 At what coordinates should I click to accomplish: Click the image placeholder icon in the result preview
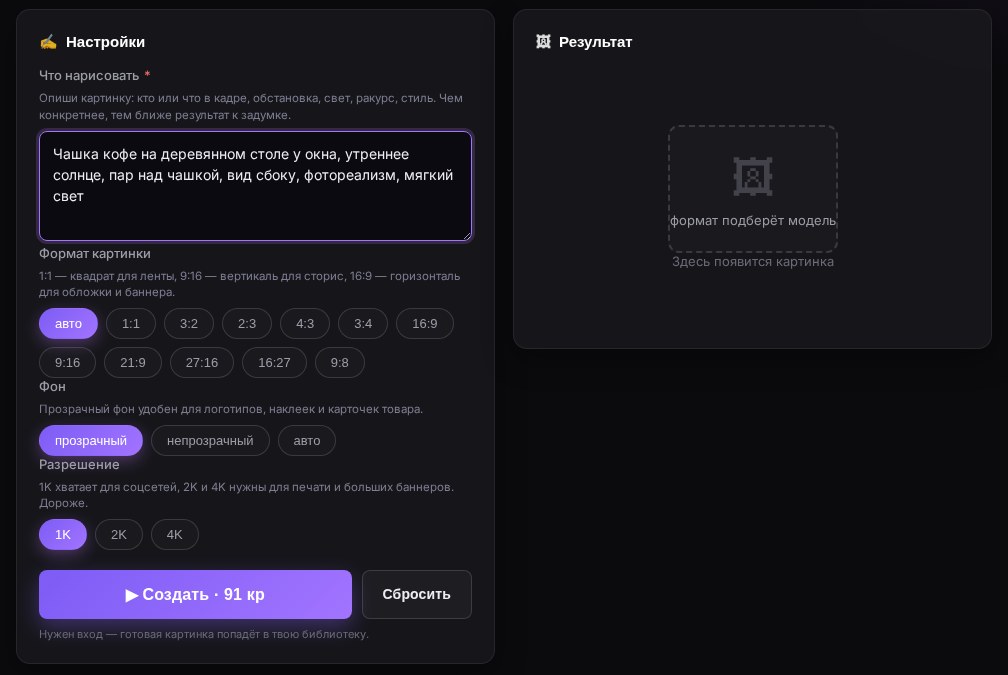click(753, 176)
